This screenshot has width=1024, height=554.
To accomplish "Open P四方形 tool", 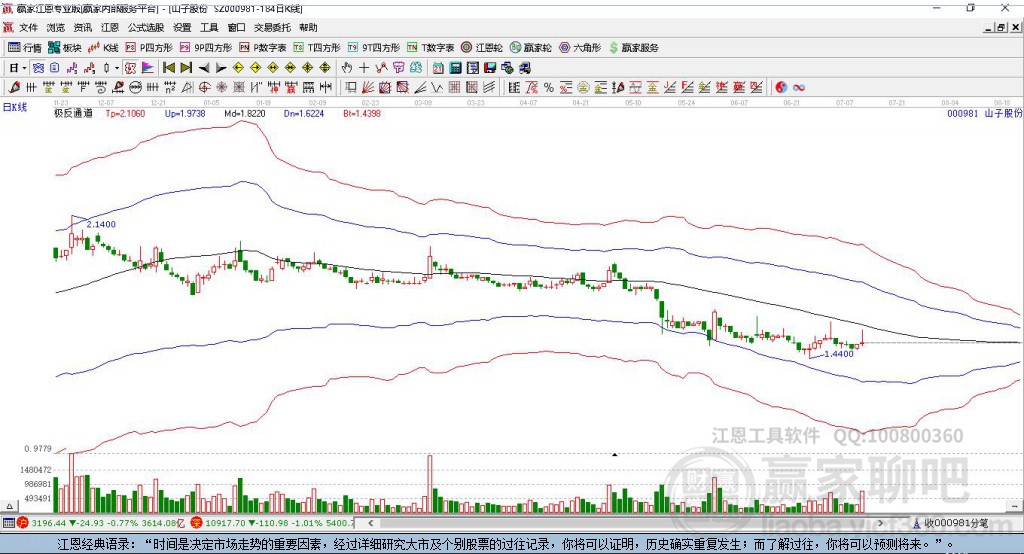I will tap(149, 48).
